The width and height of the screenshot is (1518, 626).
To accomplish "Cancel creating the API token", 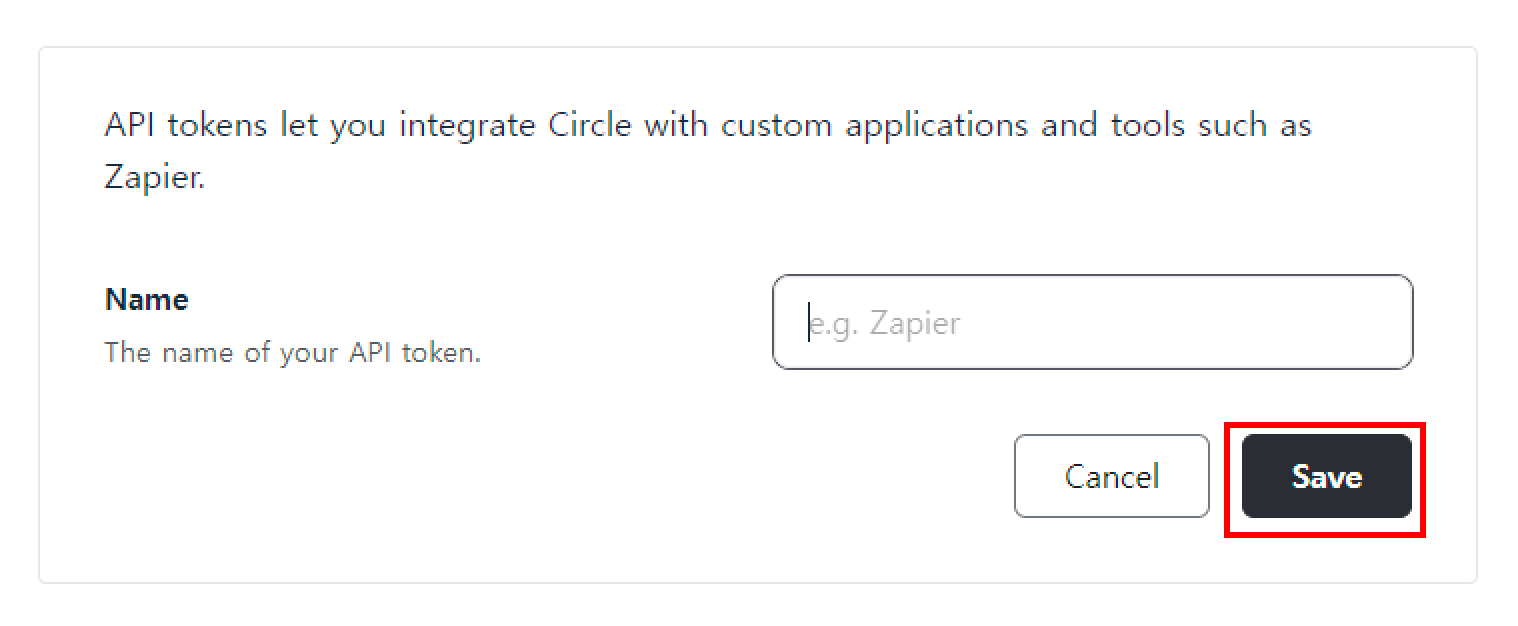I will point(1111,476).
